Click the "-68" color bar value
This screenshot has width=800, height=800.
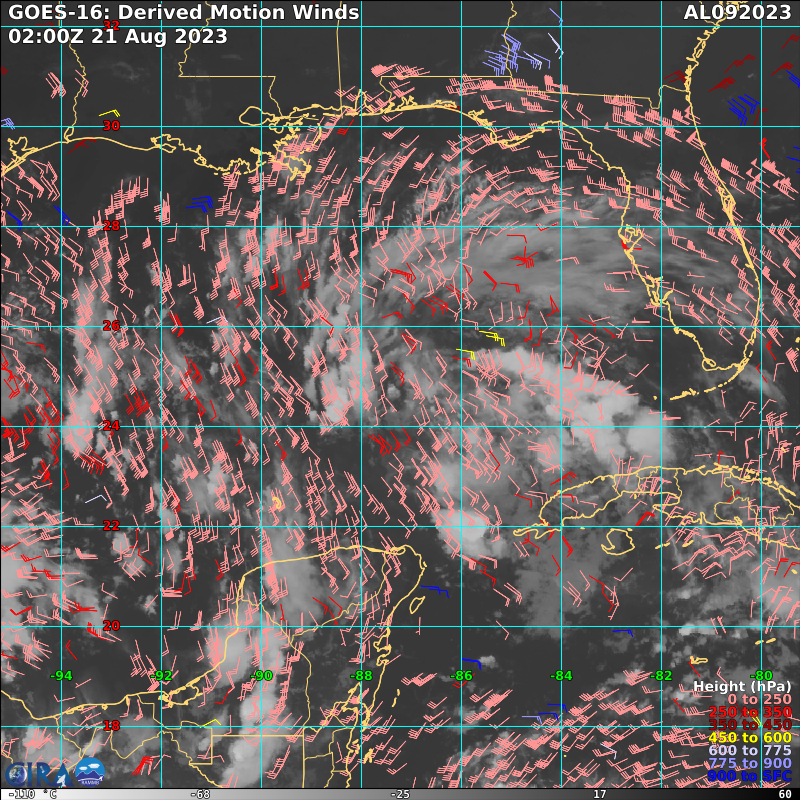[x=201, y=794]
